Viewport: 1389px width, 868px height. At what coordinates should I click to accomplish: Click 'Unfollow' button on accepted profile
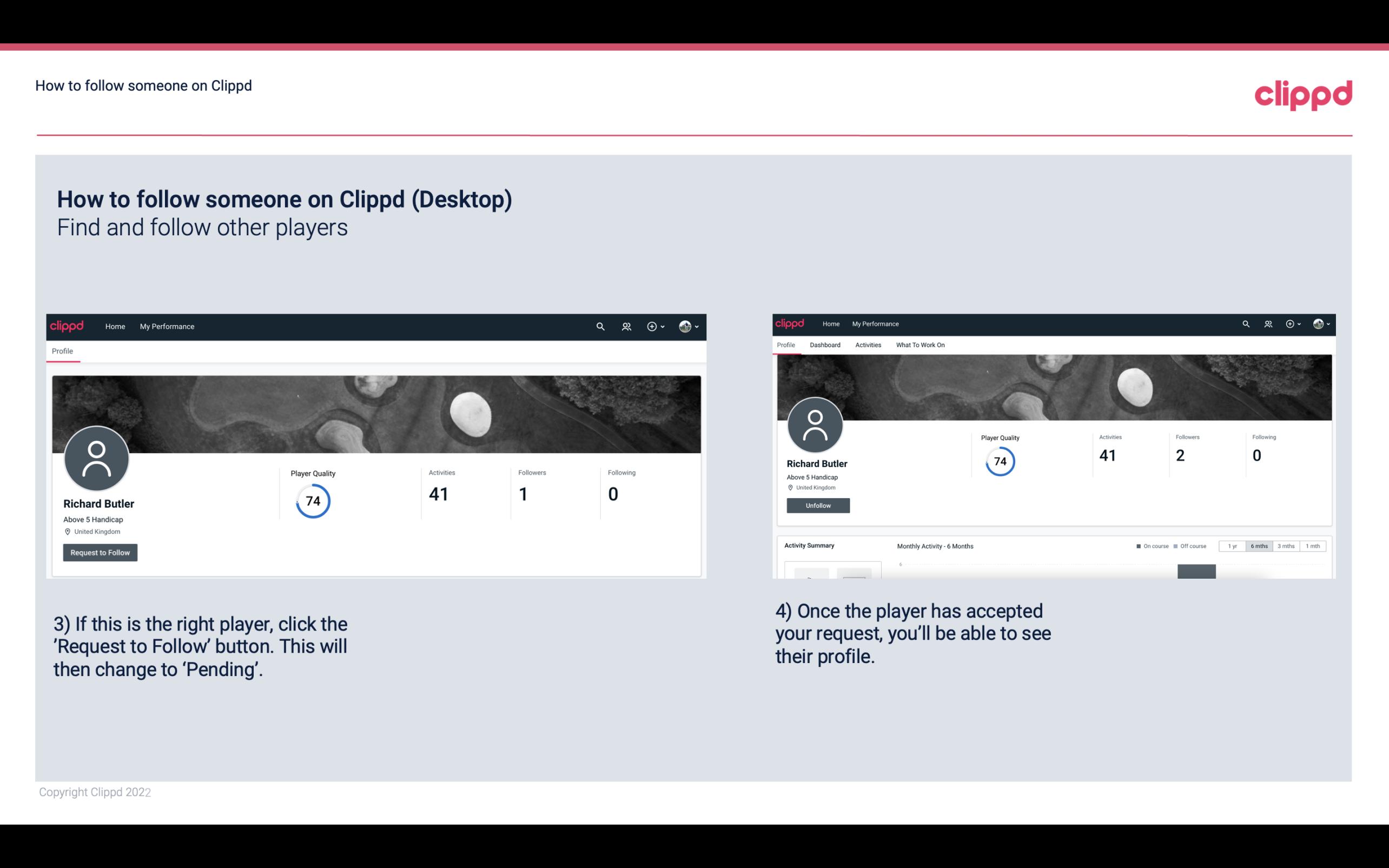pyautogui.click(x=818, y=505)
